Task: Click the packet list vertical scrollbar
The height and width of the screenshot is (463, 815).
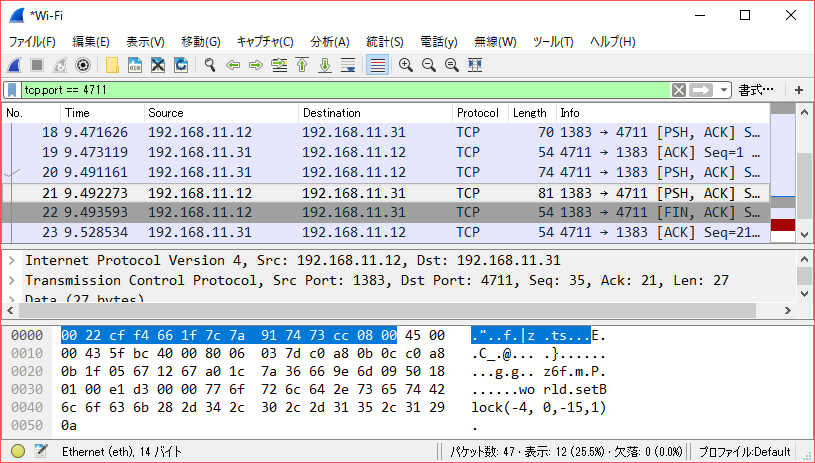Action: point(806,170)
